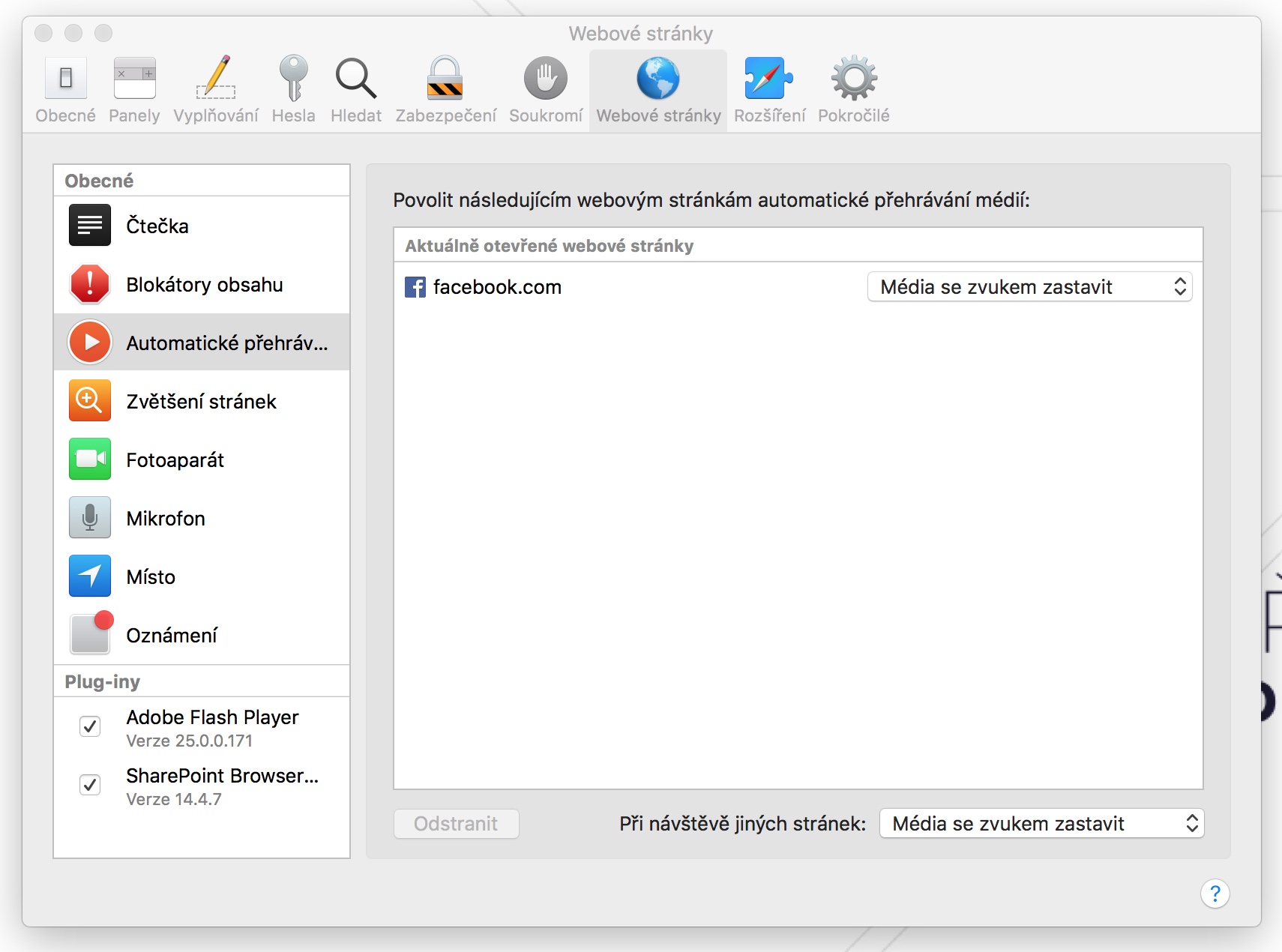Close the Webové stránky preferences window
Viewport: 1282px width, 952px height.
43,33
